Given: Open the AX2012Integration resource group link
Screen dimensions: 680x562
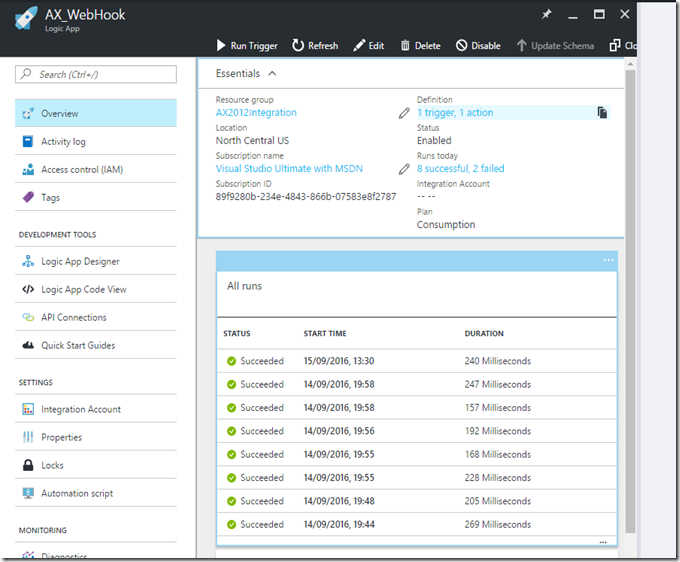Looking at the screenshot, I should tap(256, 113).
